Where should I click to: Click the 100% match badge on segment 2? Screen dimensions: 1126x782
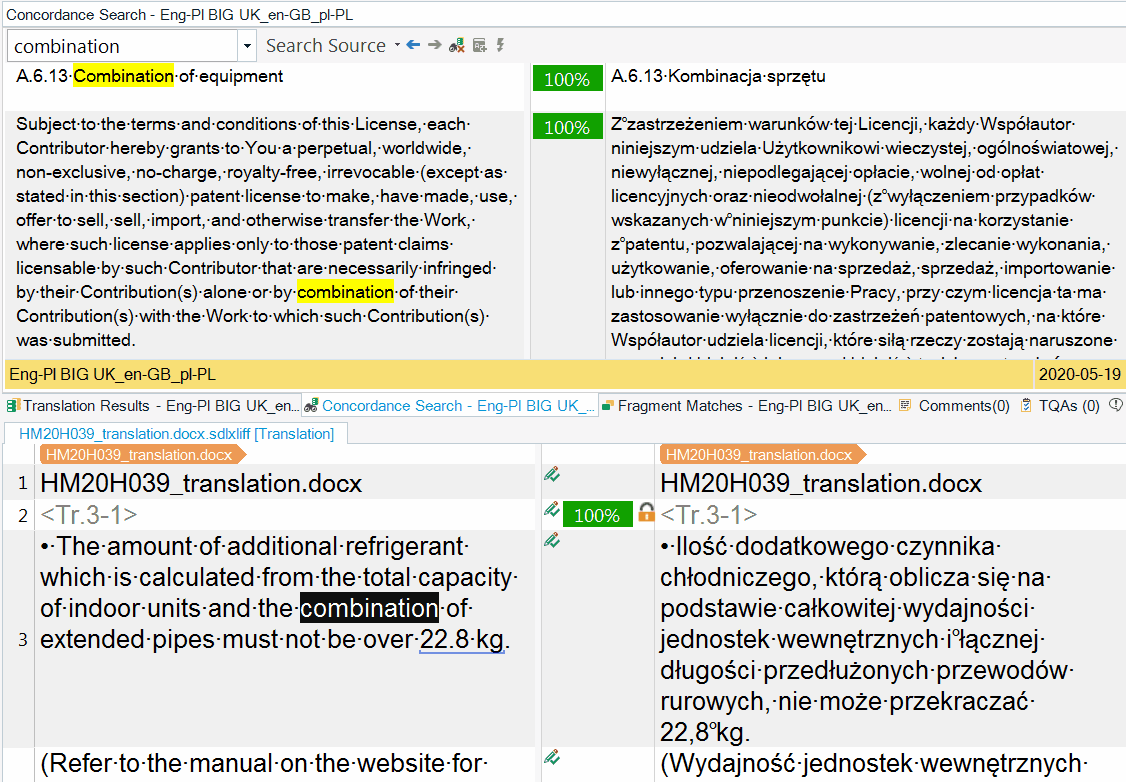pyautogui.click(x=597, y=515)
